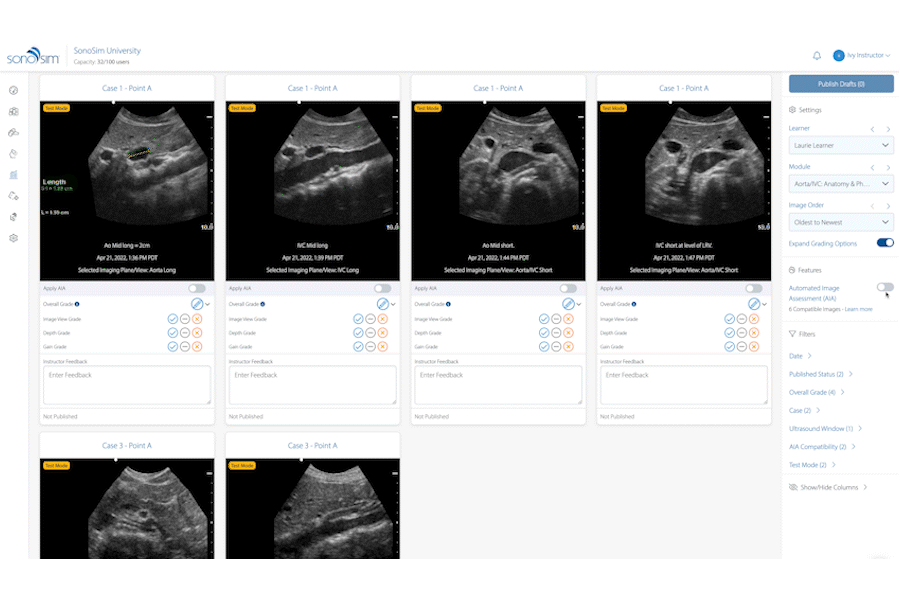
Task: Enable Automated Image Assessment (AIA) feature
Action: tap(885, 287)
